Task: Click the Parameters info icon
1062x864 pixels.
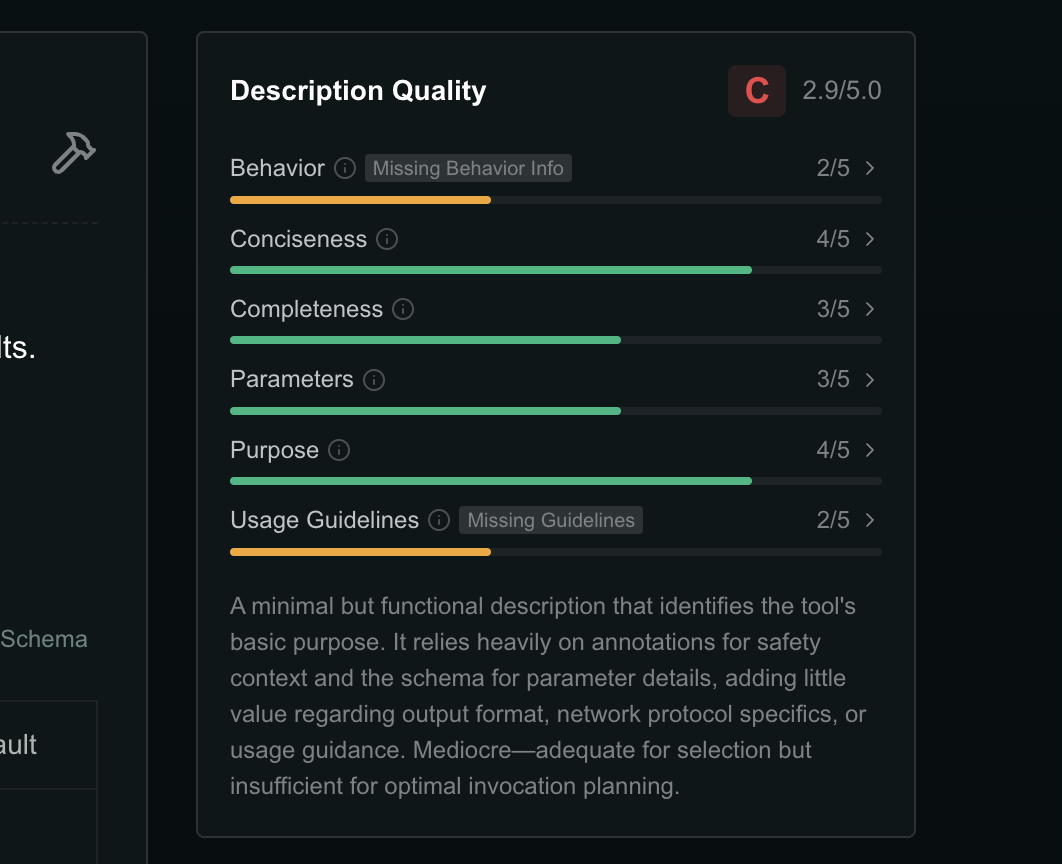Action: pyautogui.click(x=374, y=380)
